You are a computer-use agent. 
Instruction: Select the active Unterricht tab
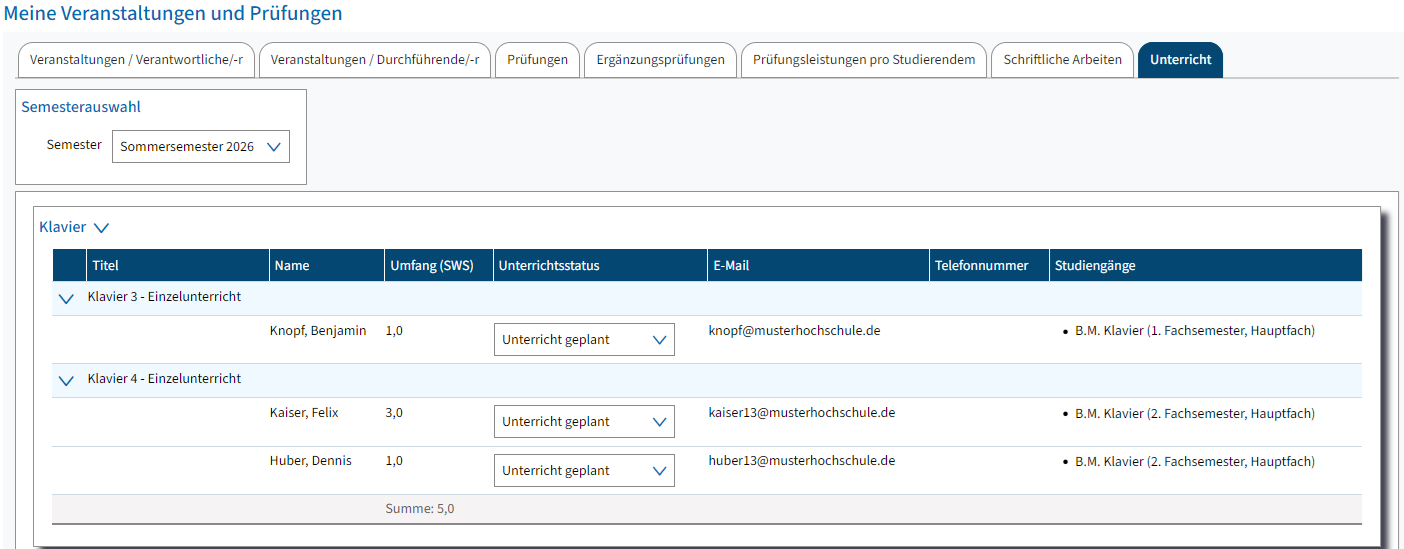pos(1180,60)
